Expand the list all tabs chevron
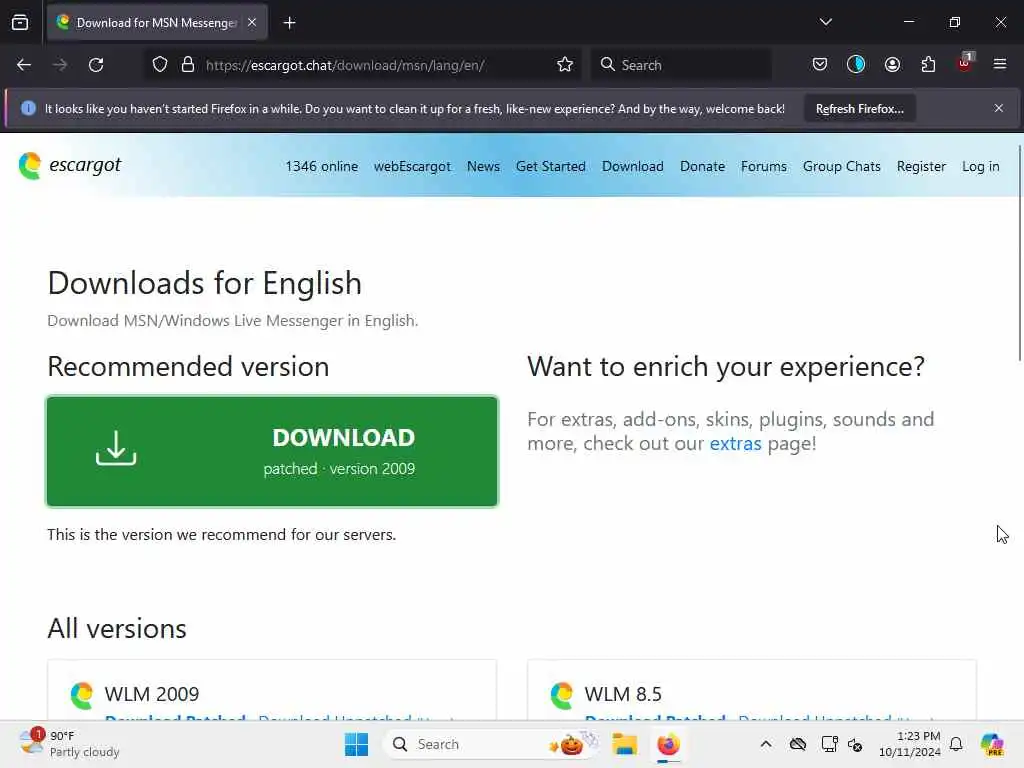 tap(825, 22)
